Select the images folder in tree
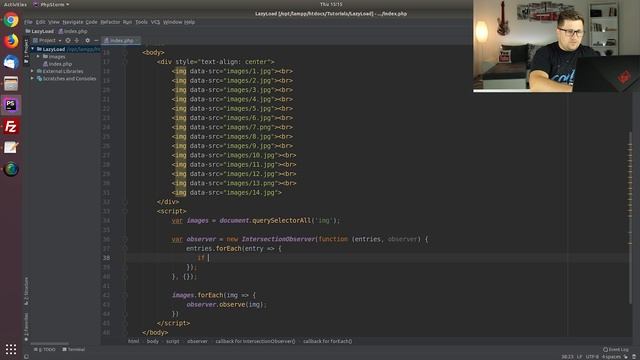 [54, 56]
